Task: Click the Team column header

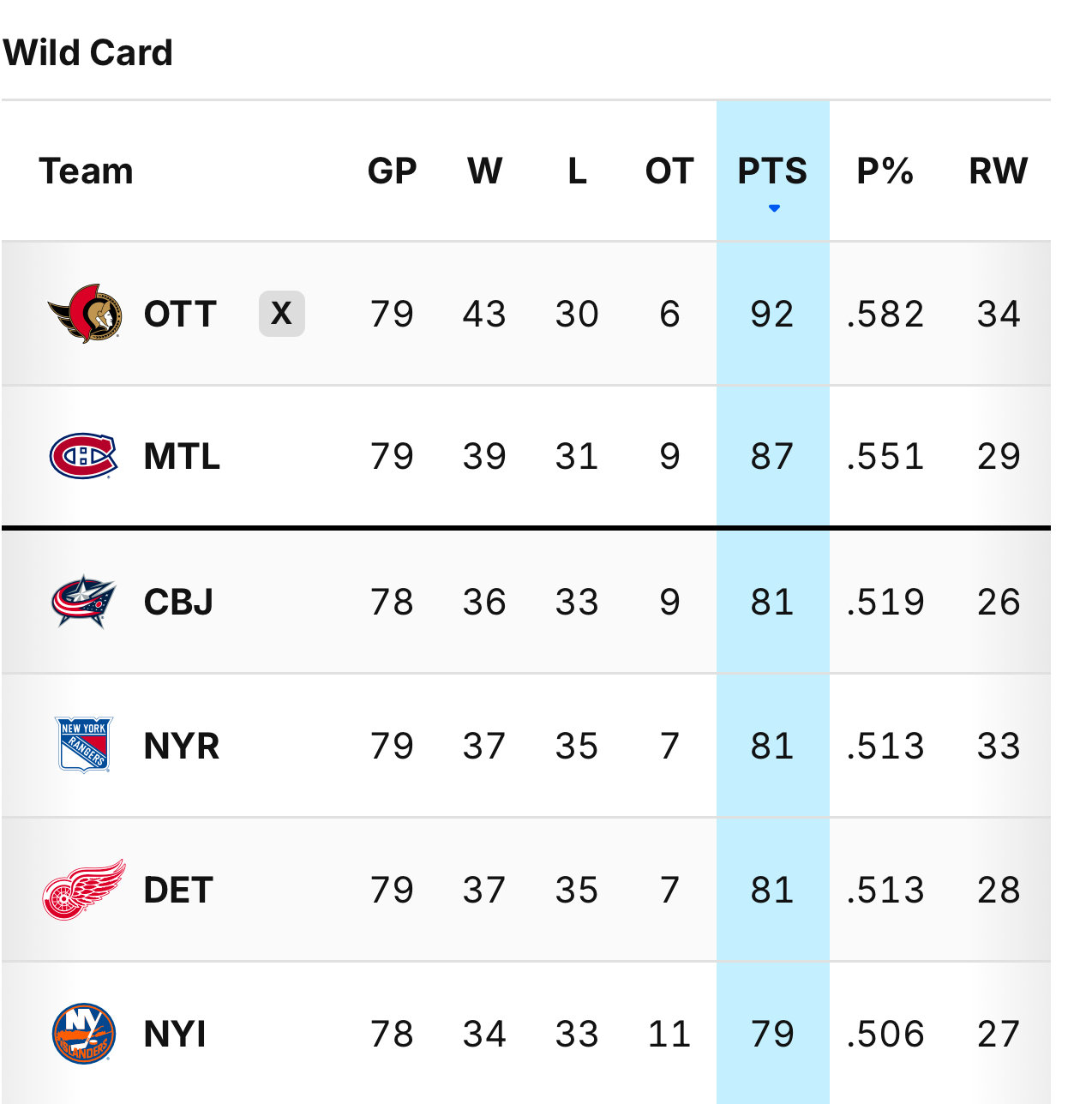Action: pos(87,171)
